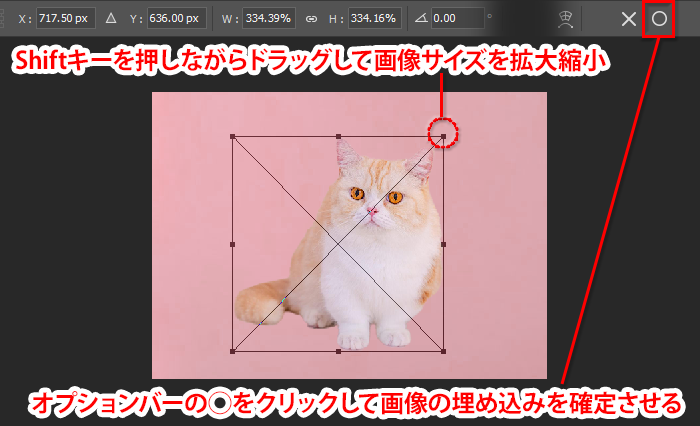Select the H height field 334.16%
Image resolution: width=700 pixels, height=426 pixels.
(374, 18)
